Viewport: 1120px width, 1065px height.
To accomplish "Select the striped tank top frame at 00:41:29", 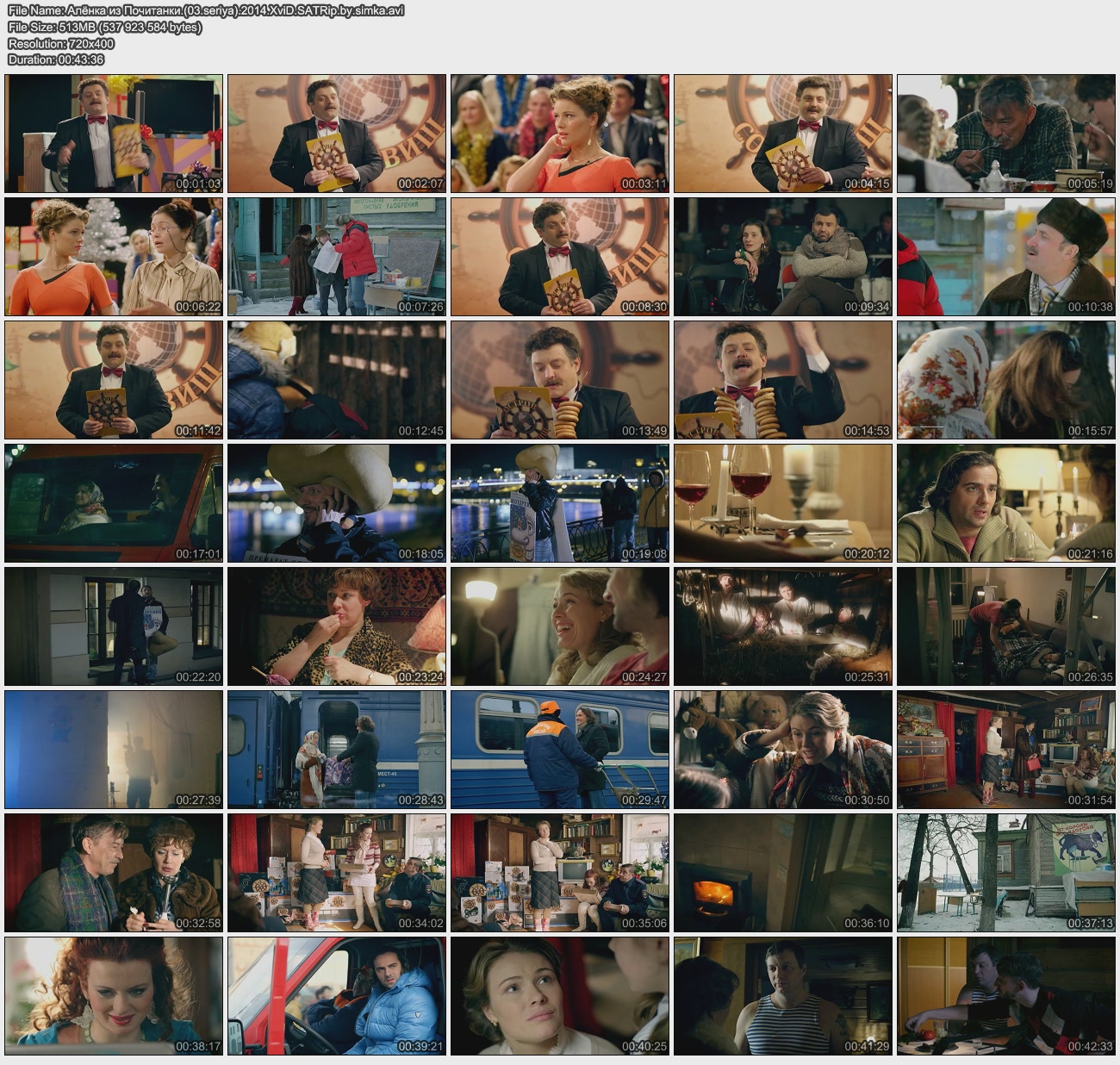I will coord(782,996).
